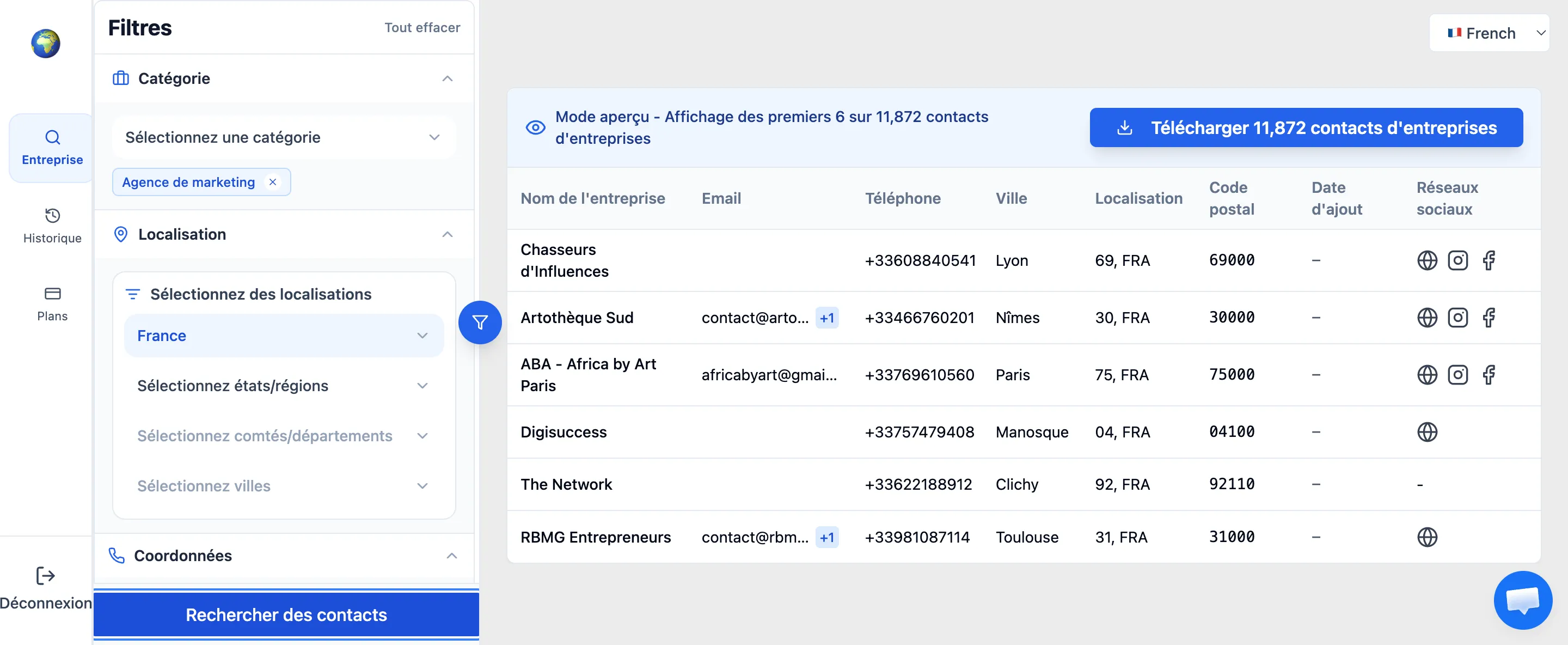Open the French language selector
The height and width of the screenshot is (645, 1568).
tap(1489, 33)
